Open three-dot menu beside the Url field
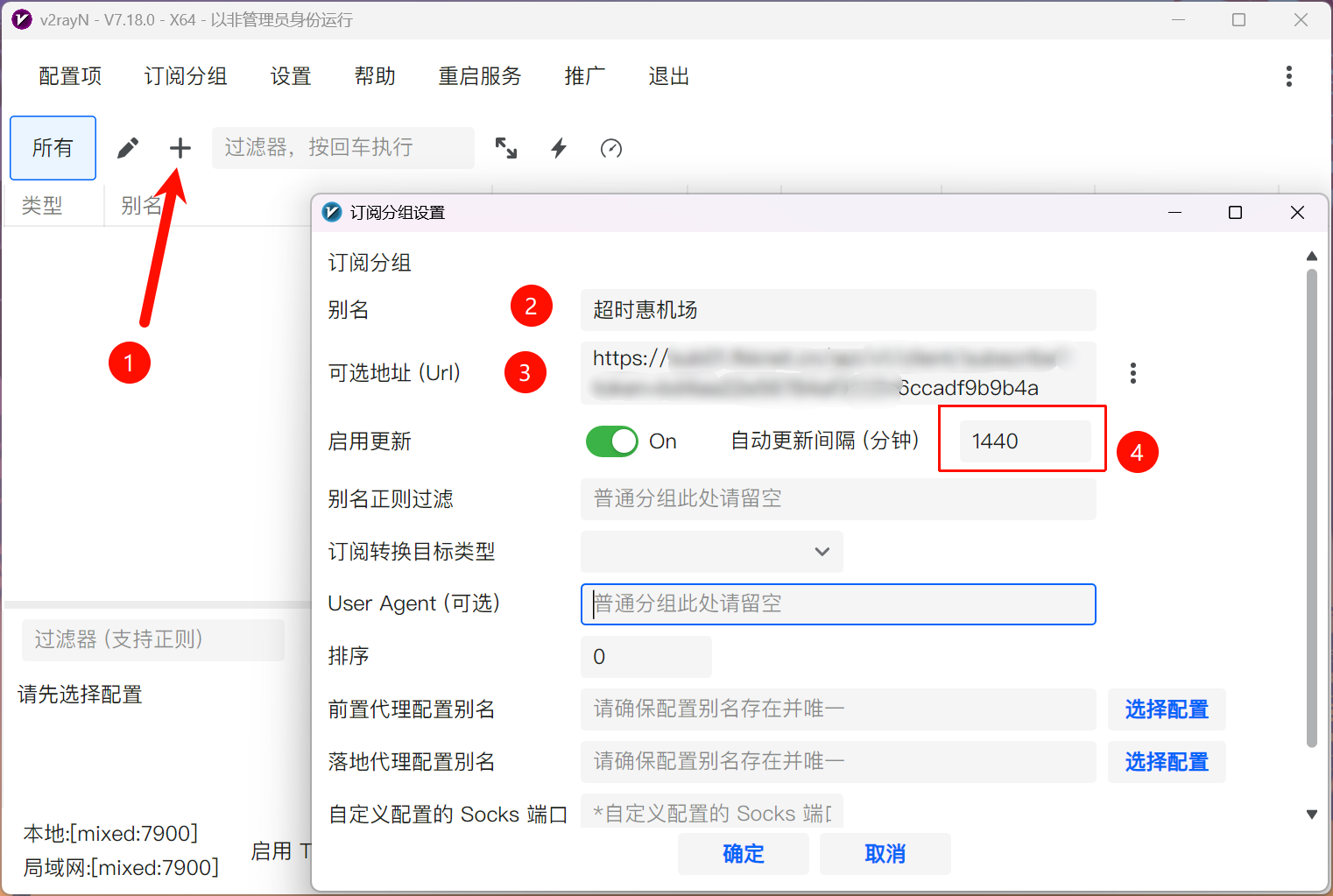 pos(1132,373)
